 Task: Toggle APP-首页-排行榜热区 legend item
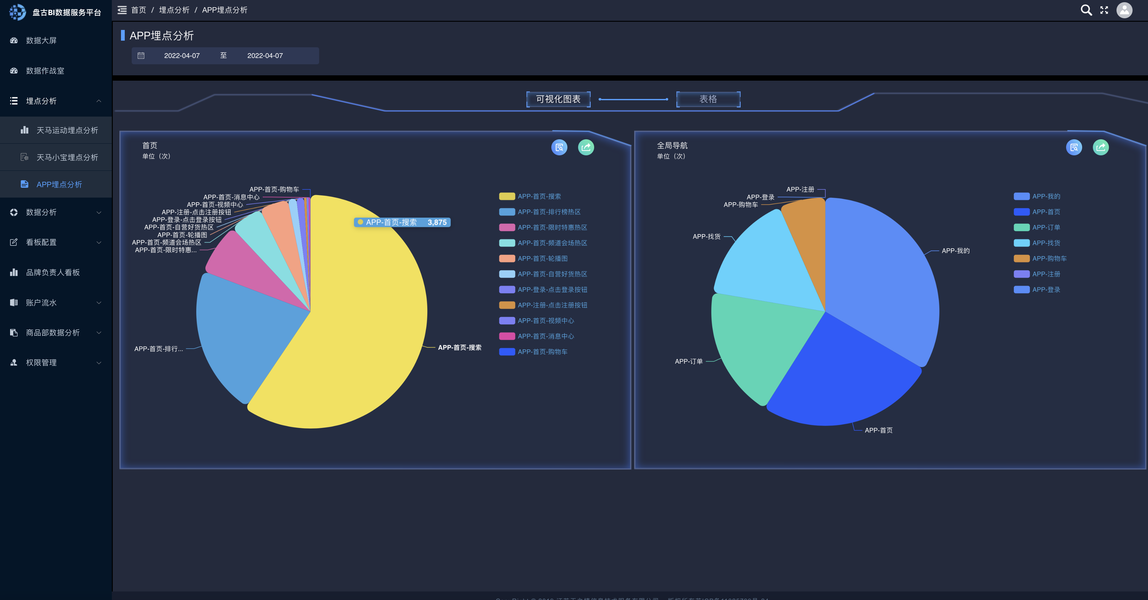[540, 211]
